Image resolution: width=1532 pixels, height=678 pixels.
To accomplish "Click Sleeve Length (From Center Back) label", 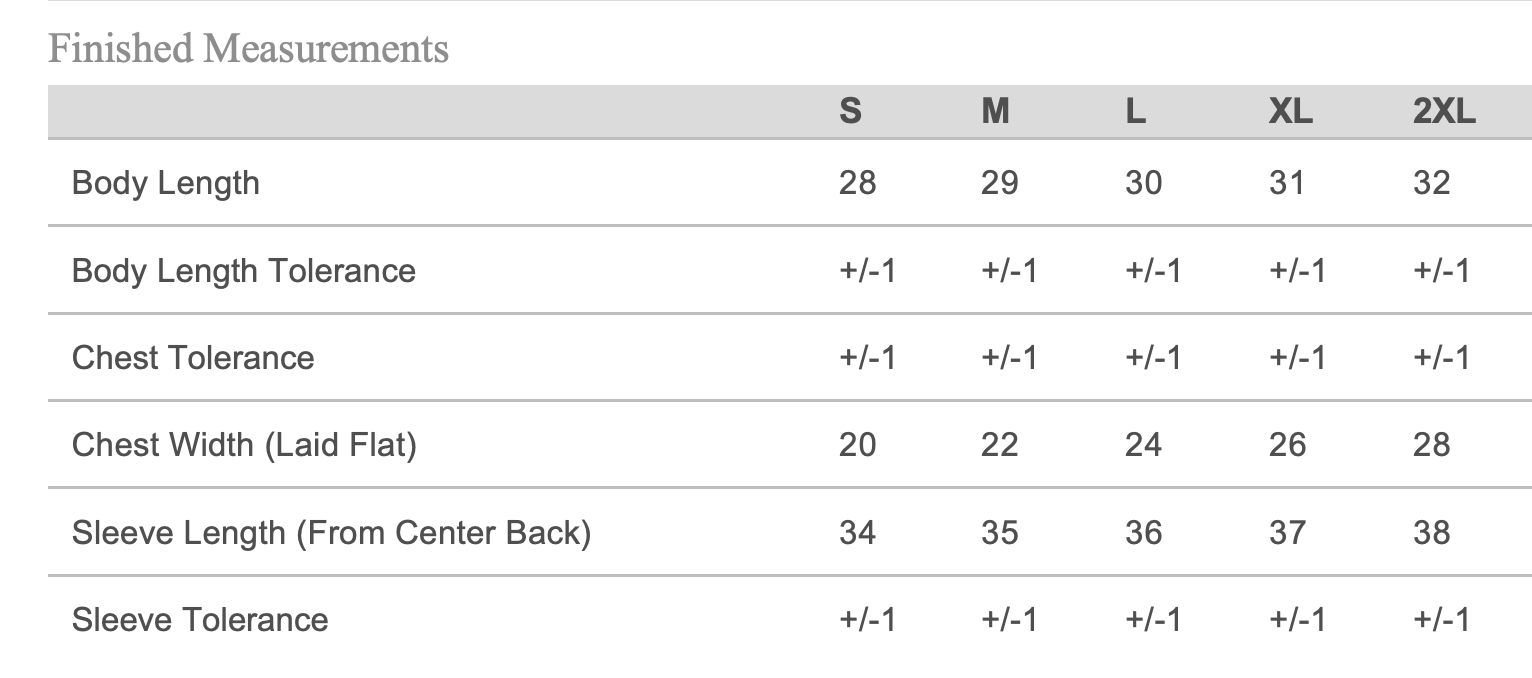I will 331,532.
